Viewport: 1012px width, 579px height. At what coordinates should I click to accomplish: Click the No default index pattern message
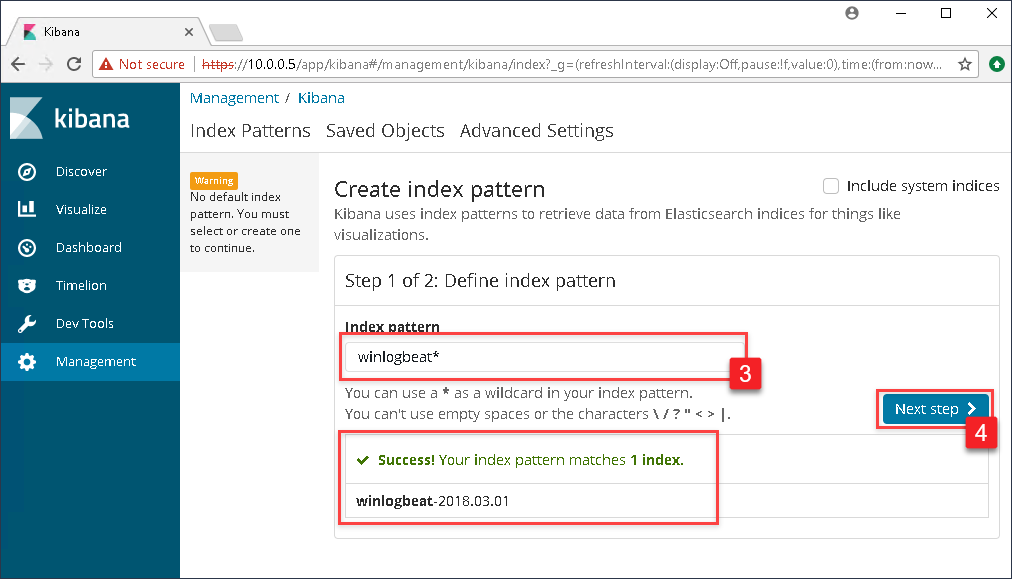pos(245,223)
